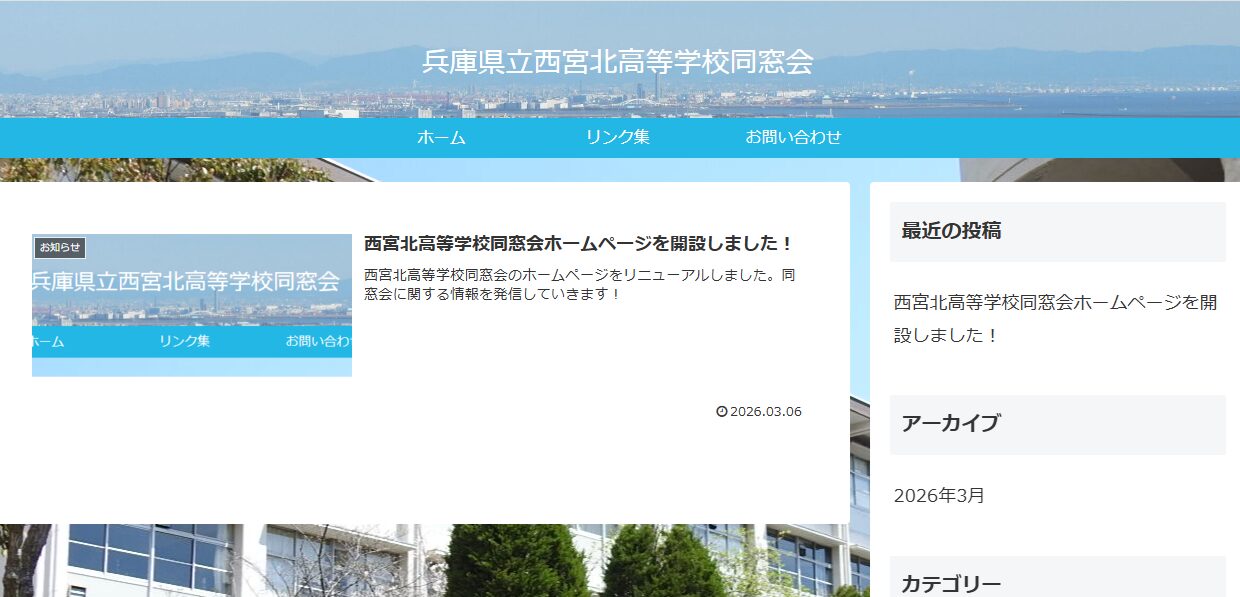Open リンク集 in the blue navigation bar
The image size is (1240, 597).
(x=617, y=138)
